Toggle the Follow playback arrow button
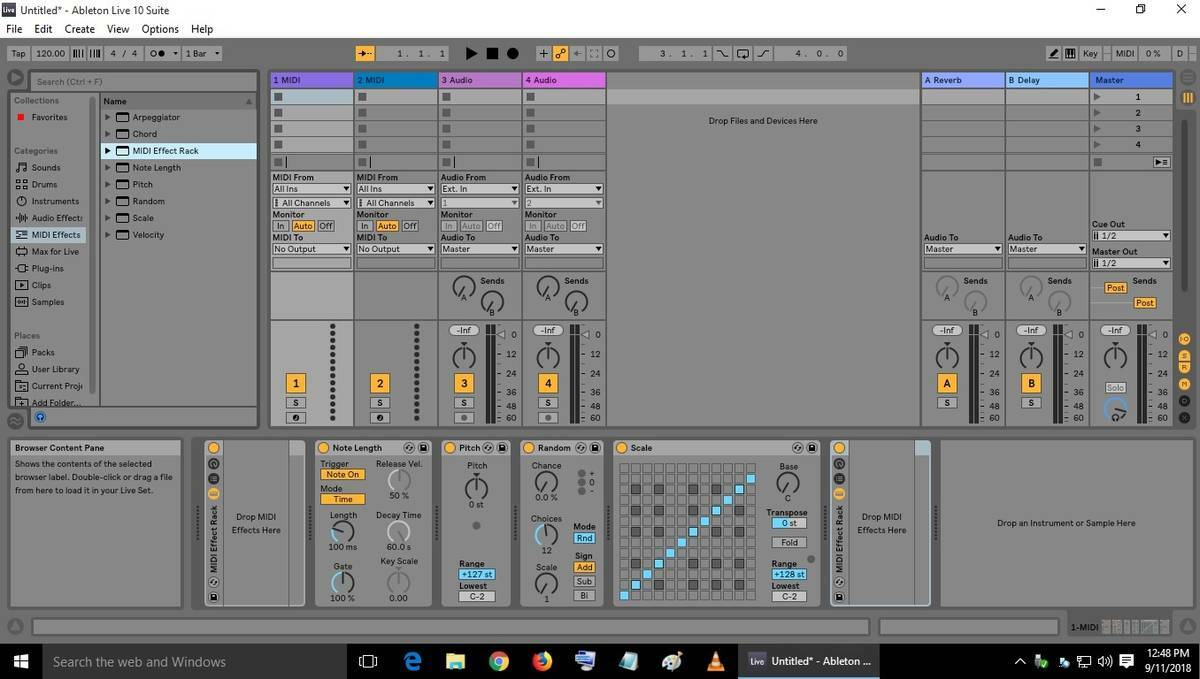This screenshot has width=1200, height=679. pyautogui.click(x=365, y=53)
